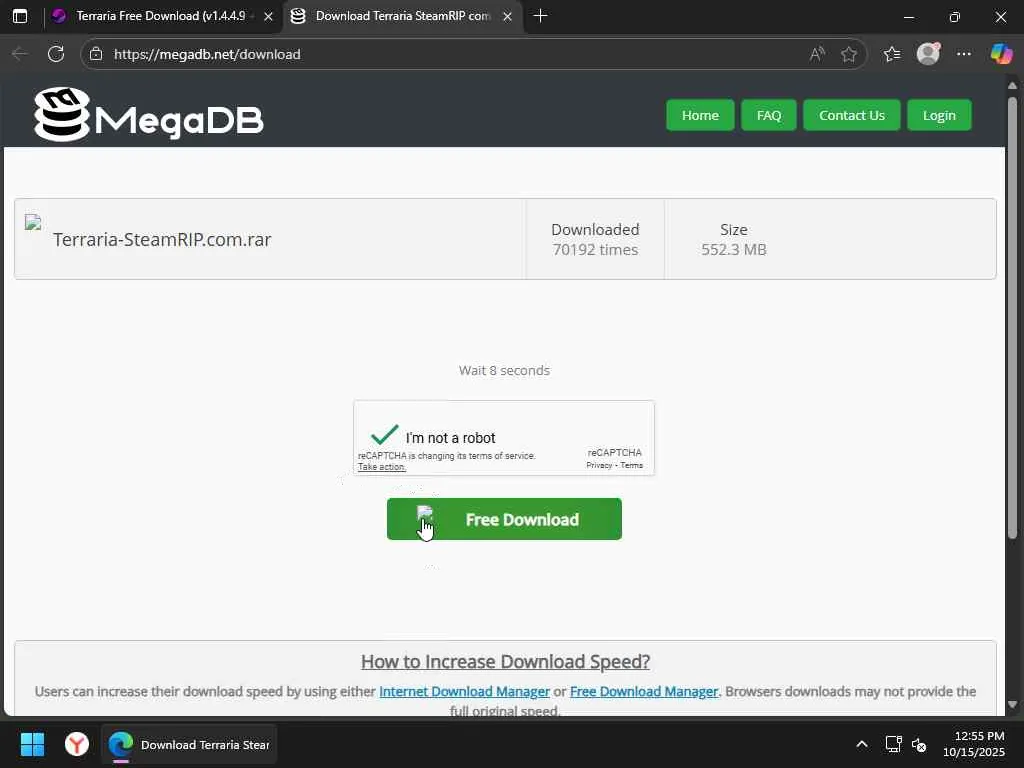This screenshot has width=1024, height=768.
Task: Open the browser profile avatar
Action: [928, 54]
